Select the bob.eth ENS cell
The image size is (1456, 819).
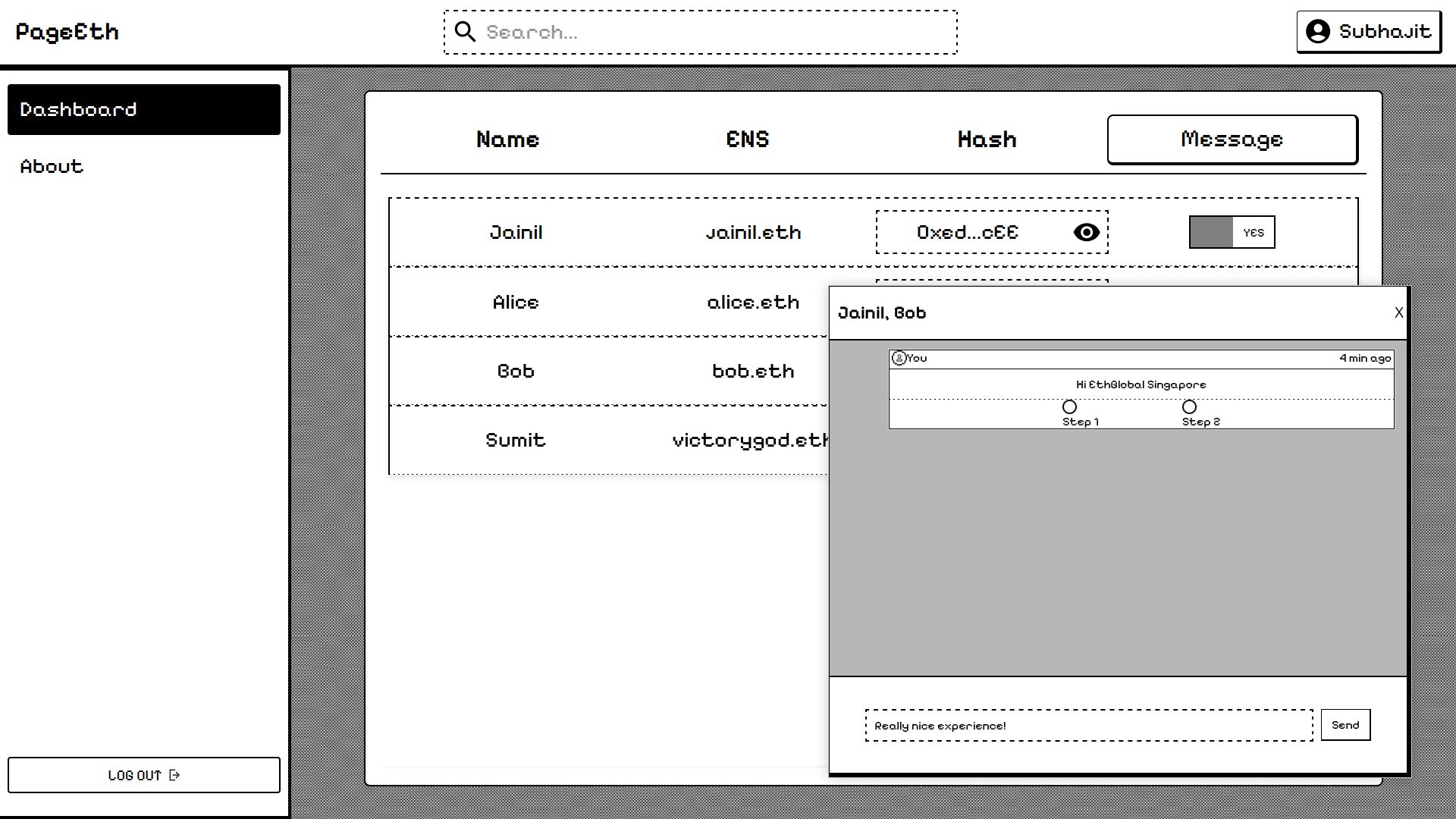coord(753,372)
